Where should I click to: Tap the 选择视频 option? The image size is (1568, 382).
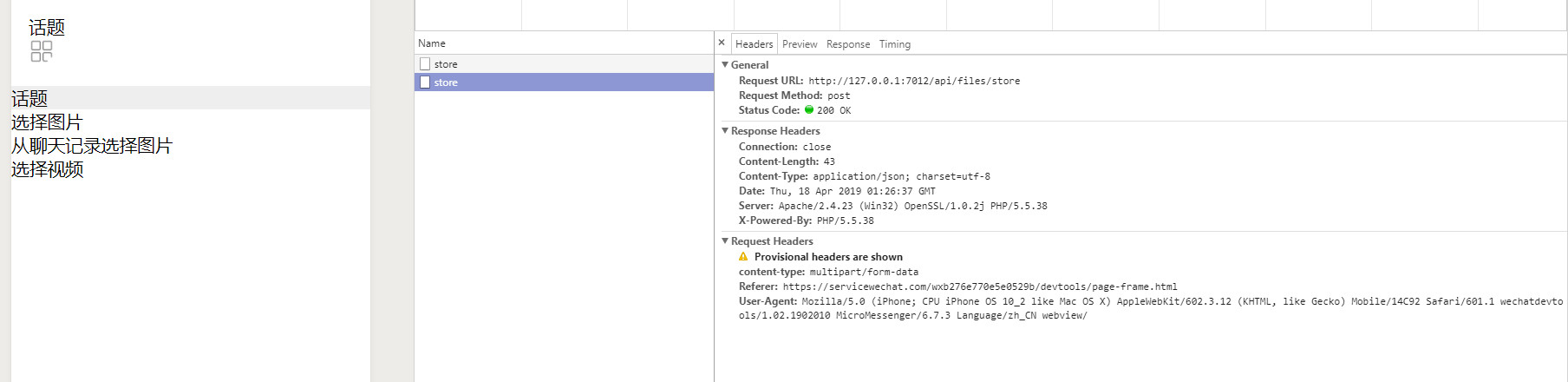[47, 169]
